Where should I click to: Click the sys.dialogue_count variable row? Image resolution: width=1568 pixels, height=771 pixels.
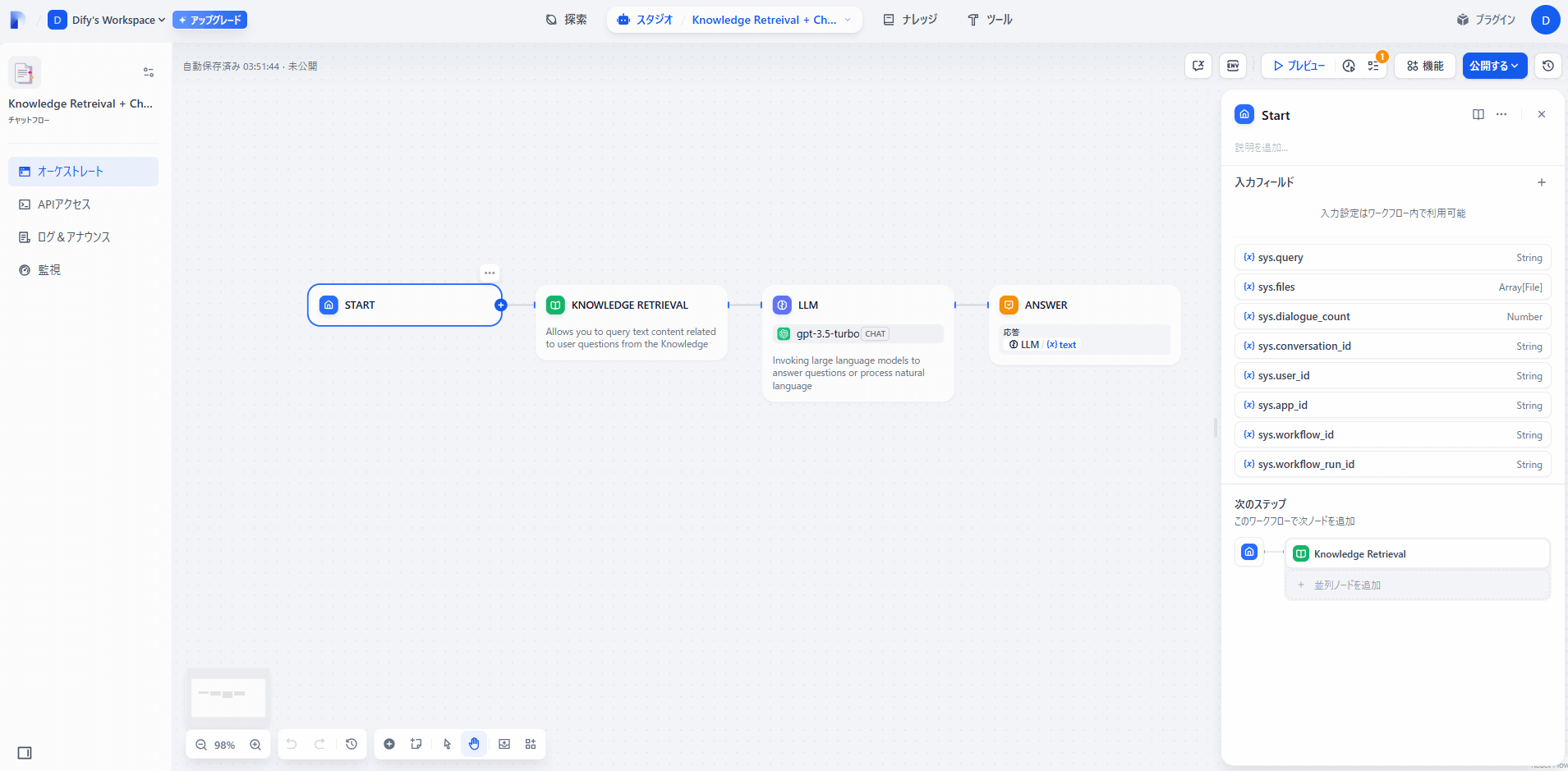click(1392, 317)
